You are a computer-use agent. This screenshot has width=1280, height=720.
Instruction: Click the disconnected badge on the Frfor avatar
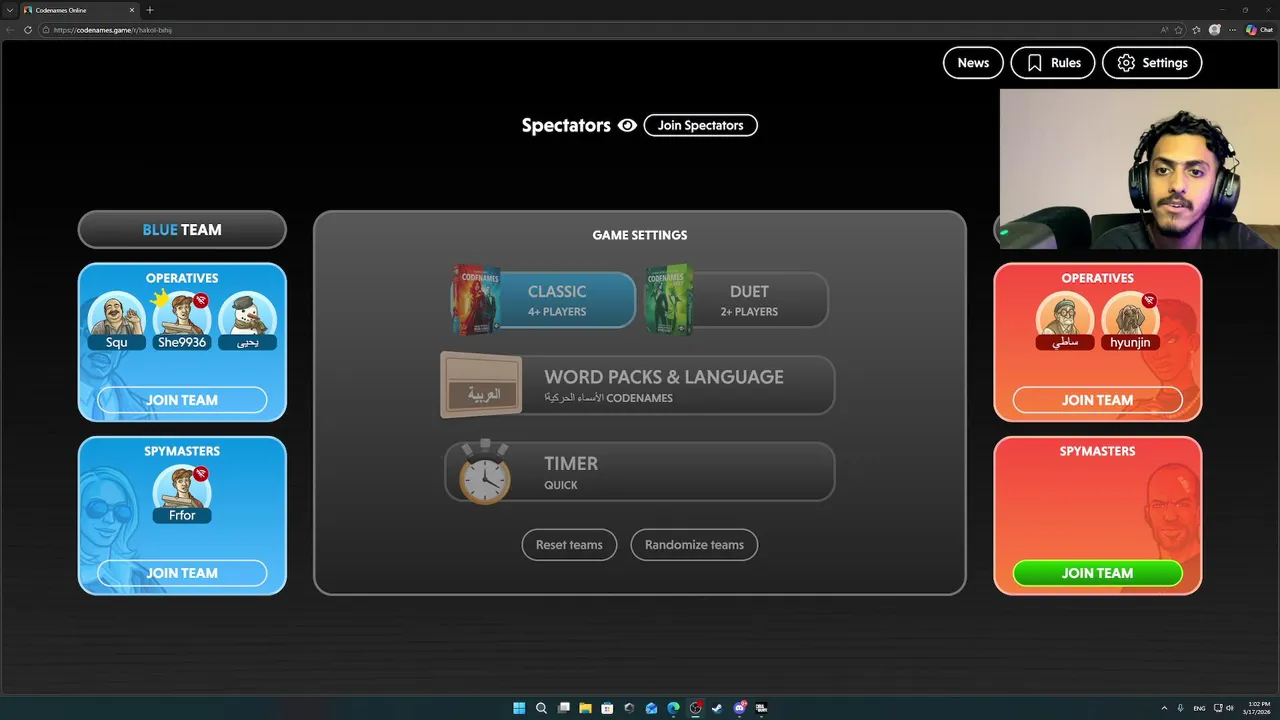[201, 473]
